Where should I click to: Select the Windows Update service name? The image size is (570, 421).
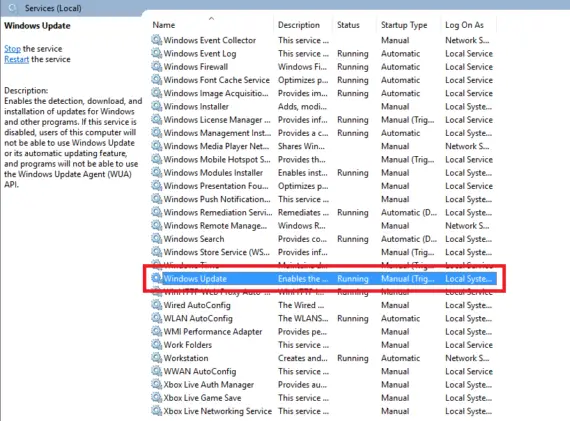[195, 278]
